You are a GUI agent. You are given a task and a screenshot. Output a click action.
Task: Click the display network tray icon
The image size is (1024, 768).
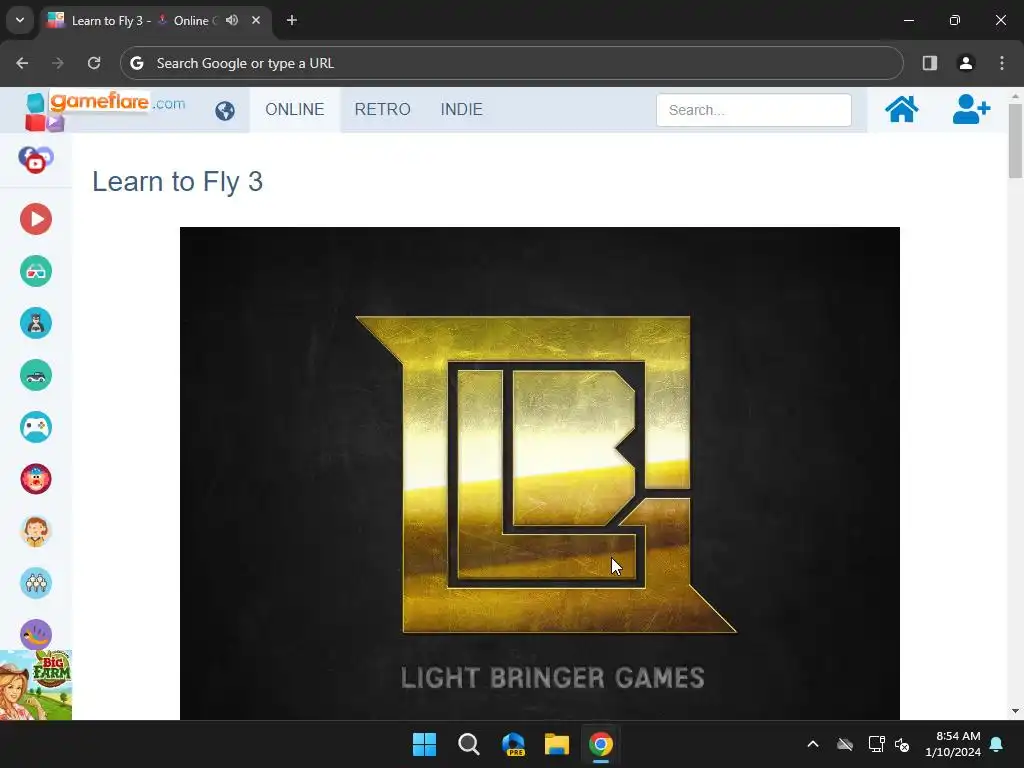point(876,744)
